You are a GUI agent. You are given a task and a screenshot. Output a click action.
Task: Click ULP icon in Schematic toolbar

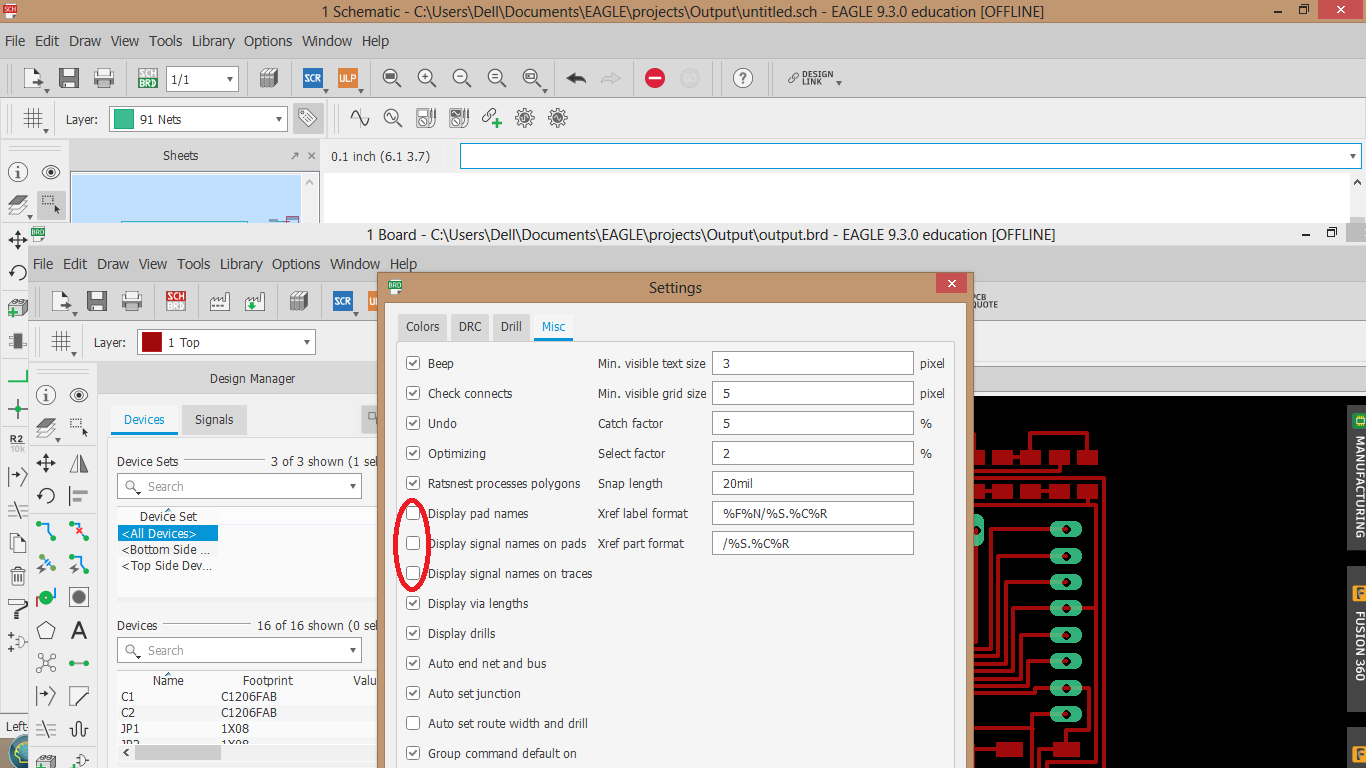pyautogui.click(x=347, y=78)
